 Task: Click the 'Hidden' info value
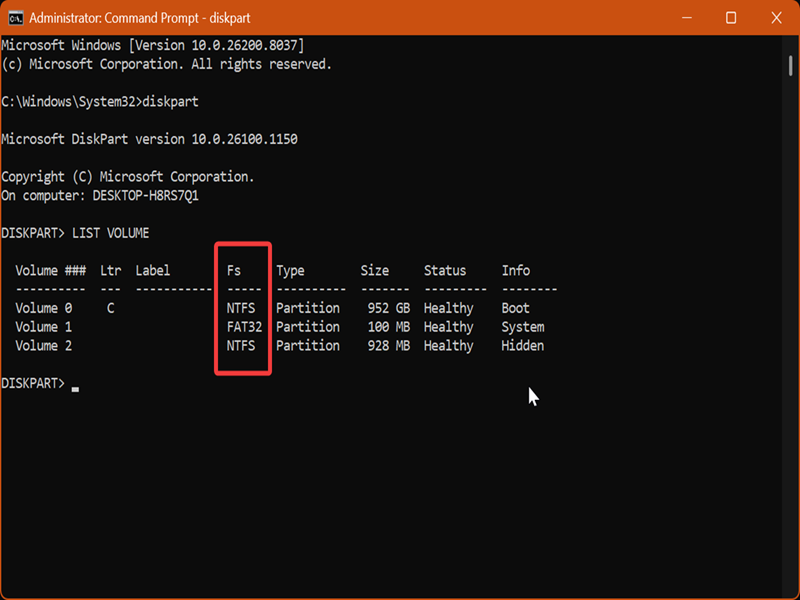tap(522, 346)
